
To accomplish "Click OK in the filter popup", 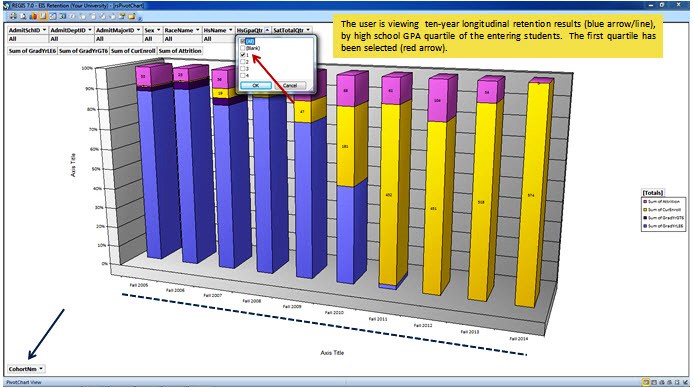I will pos(256,85).
